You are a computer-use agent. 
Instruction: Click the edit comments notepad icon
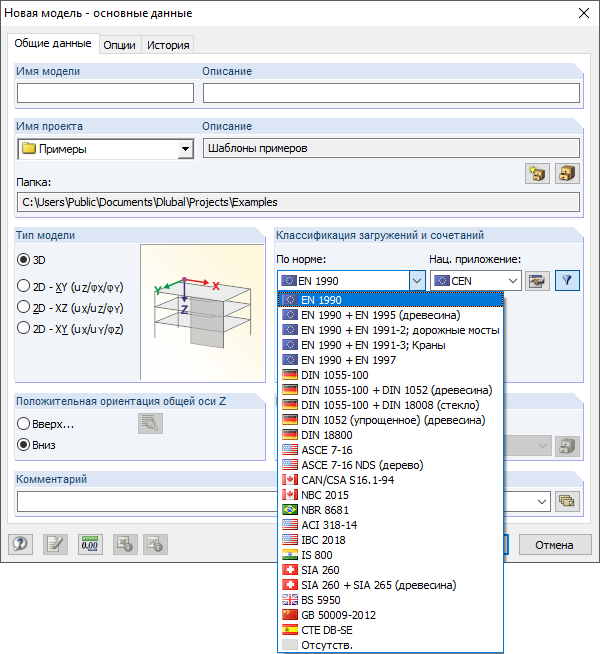coord(55,544)
